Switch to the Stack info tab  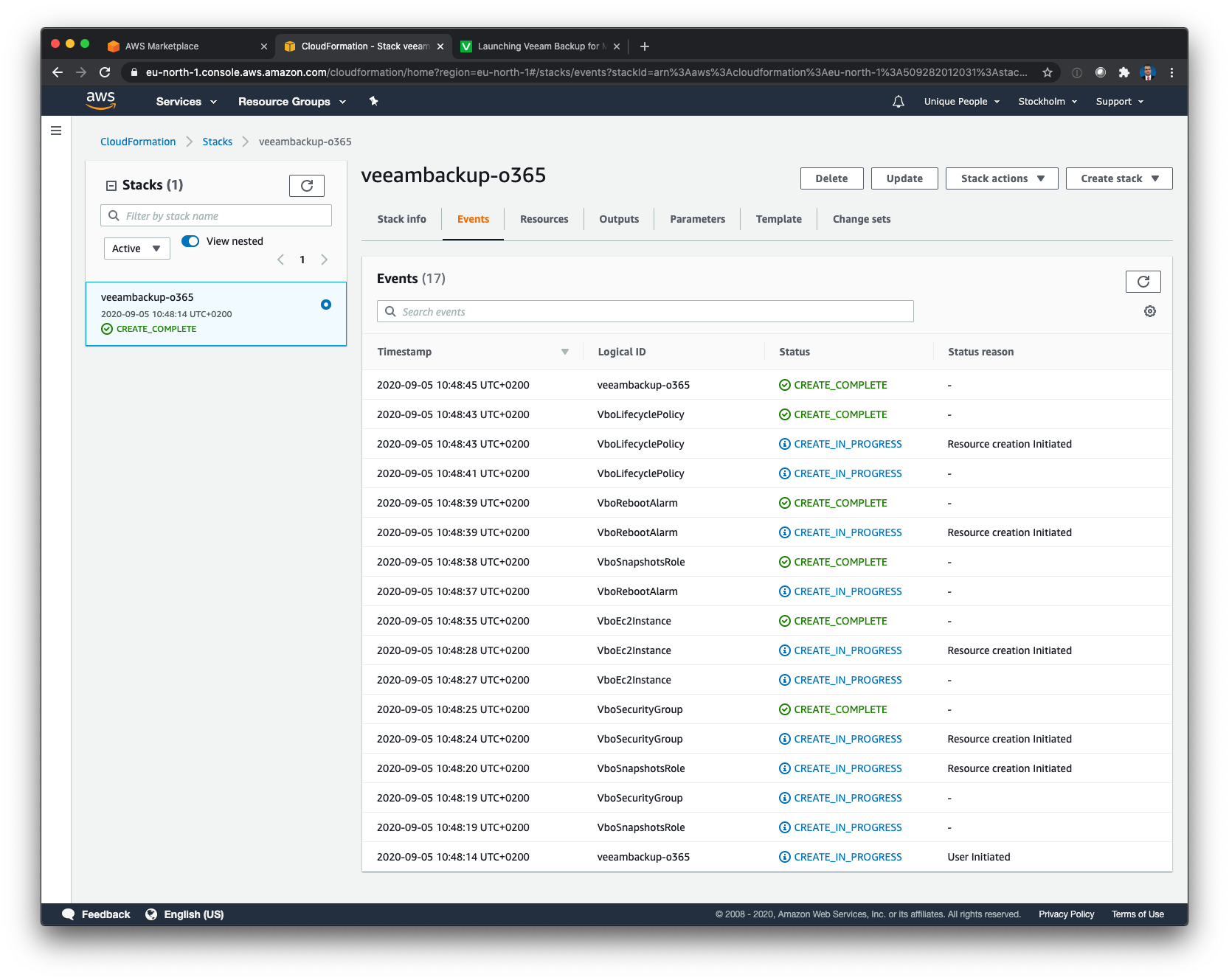pyautogui.click(x=401, y=219)
